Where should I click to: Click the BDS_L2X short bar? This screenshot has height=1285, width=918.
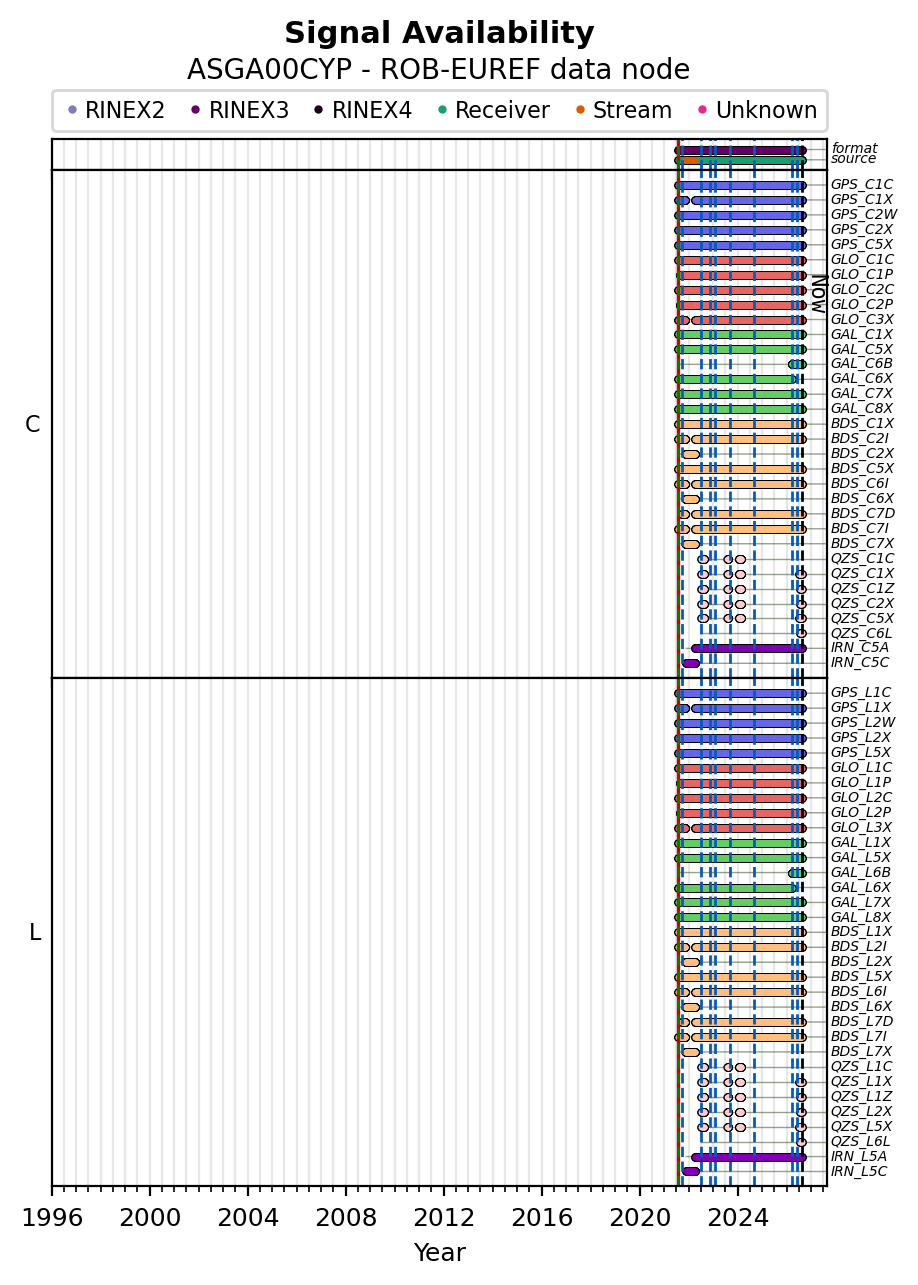(x=691, y=962)
